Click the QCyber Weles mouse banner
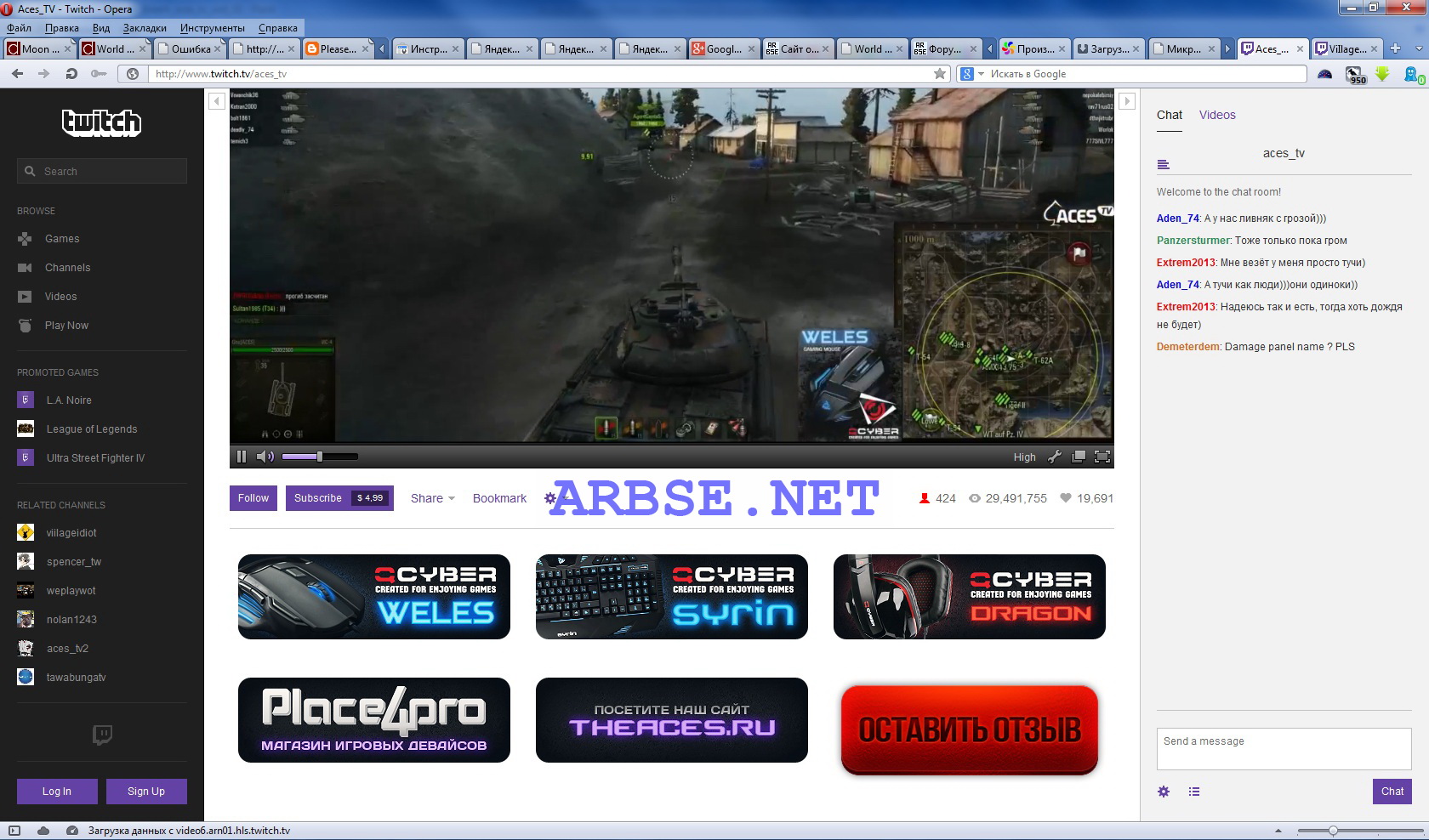The width and height of the screenshot is (1429, 840). 374,597
